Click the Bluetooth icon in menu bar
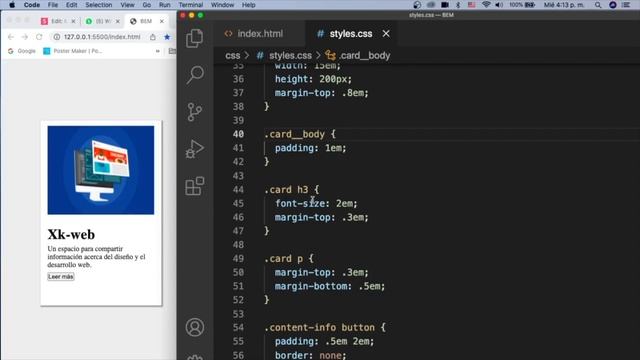 [458, 5]
